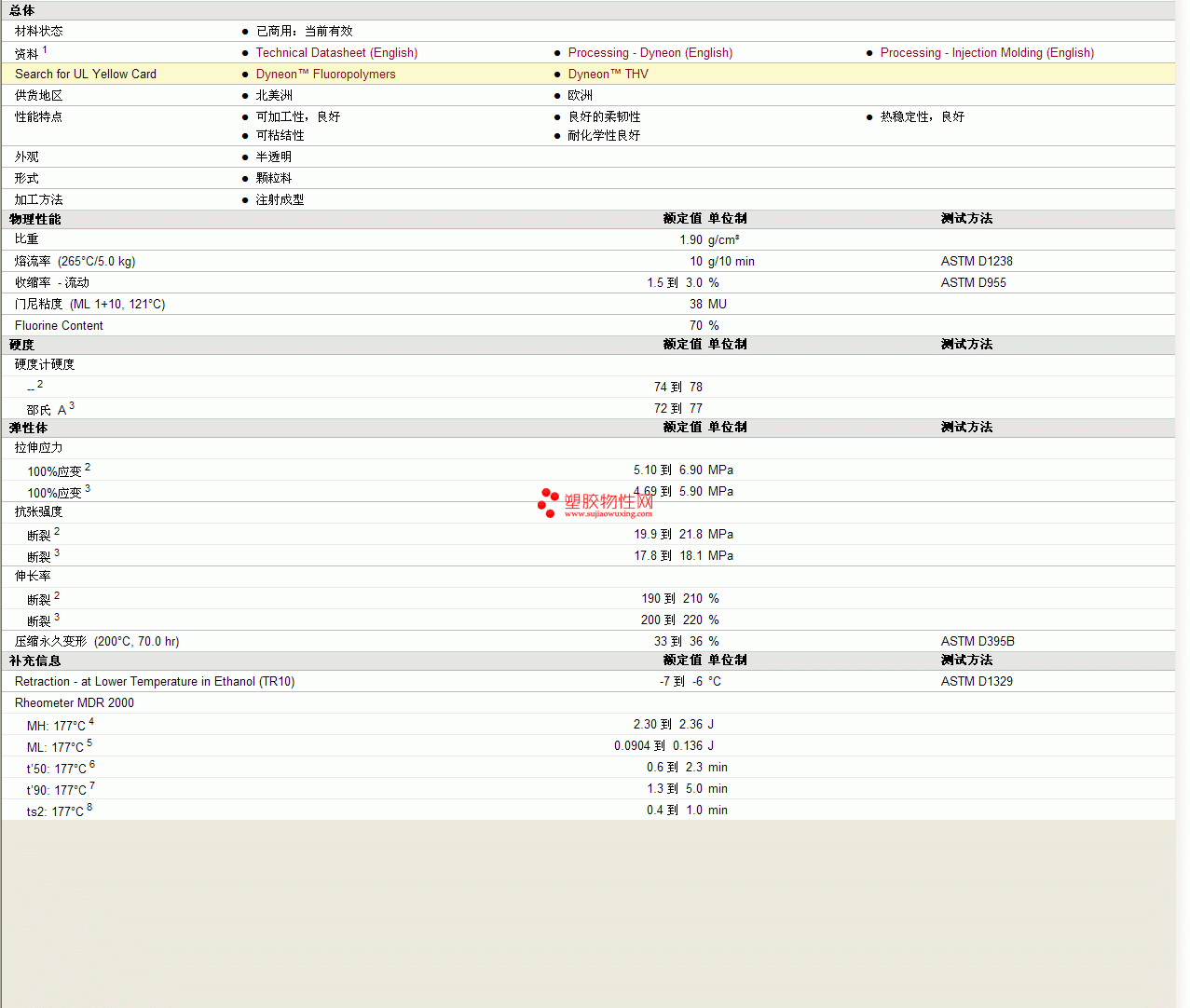Image resolution: width=1190 pixels, height=1008 pixels.
Task: Click the '硬度' section header
Action: click(x=21, y=345)
